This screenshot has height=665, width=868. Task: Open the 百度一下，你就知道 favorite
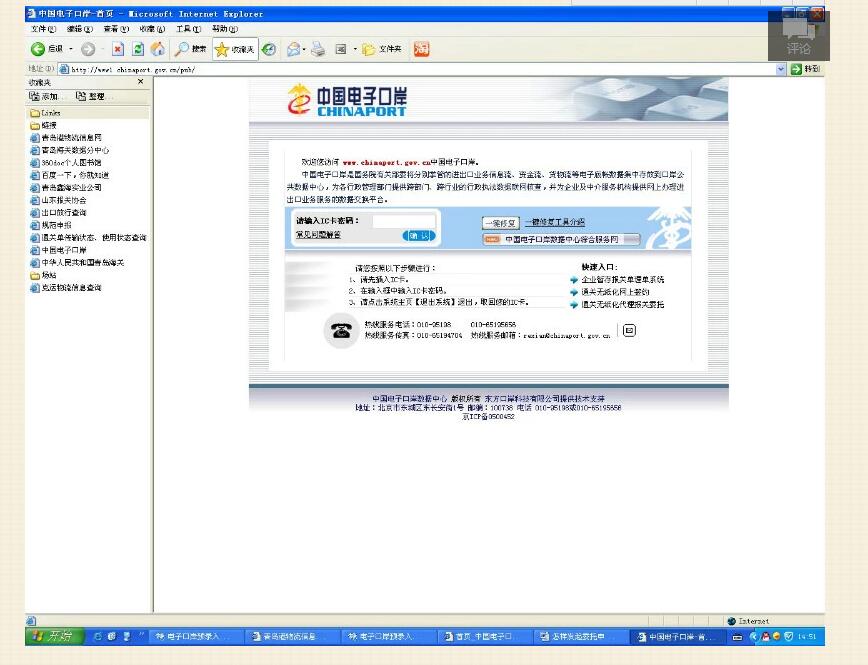point(69,176)
